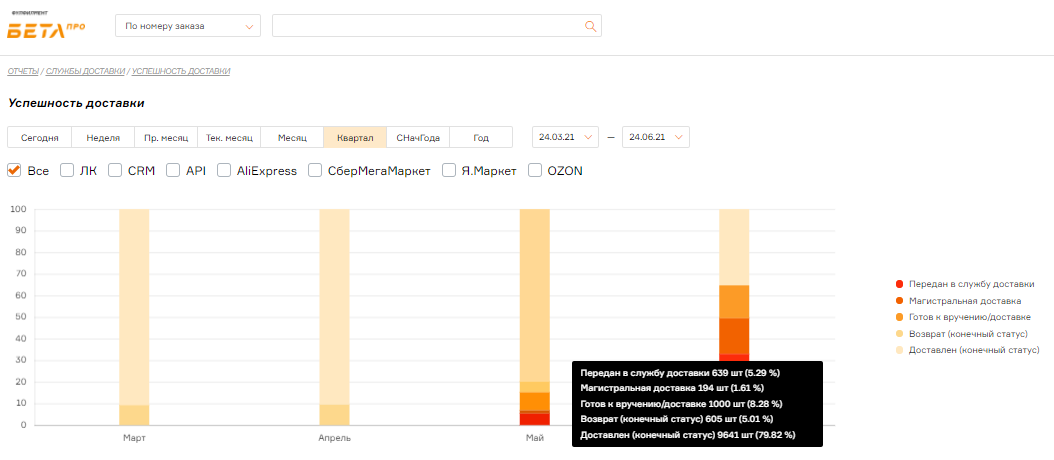Click the 50 value on the Y axis
This screenshot has height=460, width=1054.
click(x=21, y=317)
